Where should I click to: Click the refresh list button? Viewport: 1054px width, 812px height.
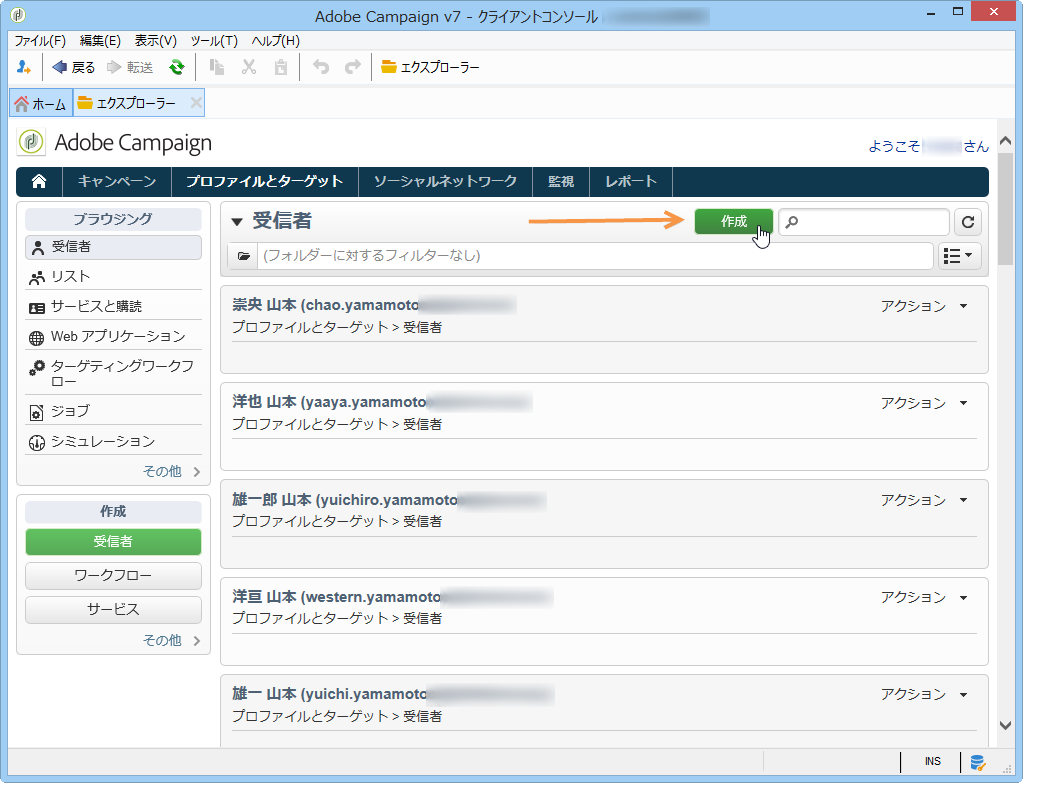point(968,222)
